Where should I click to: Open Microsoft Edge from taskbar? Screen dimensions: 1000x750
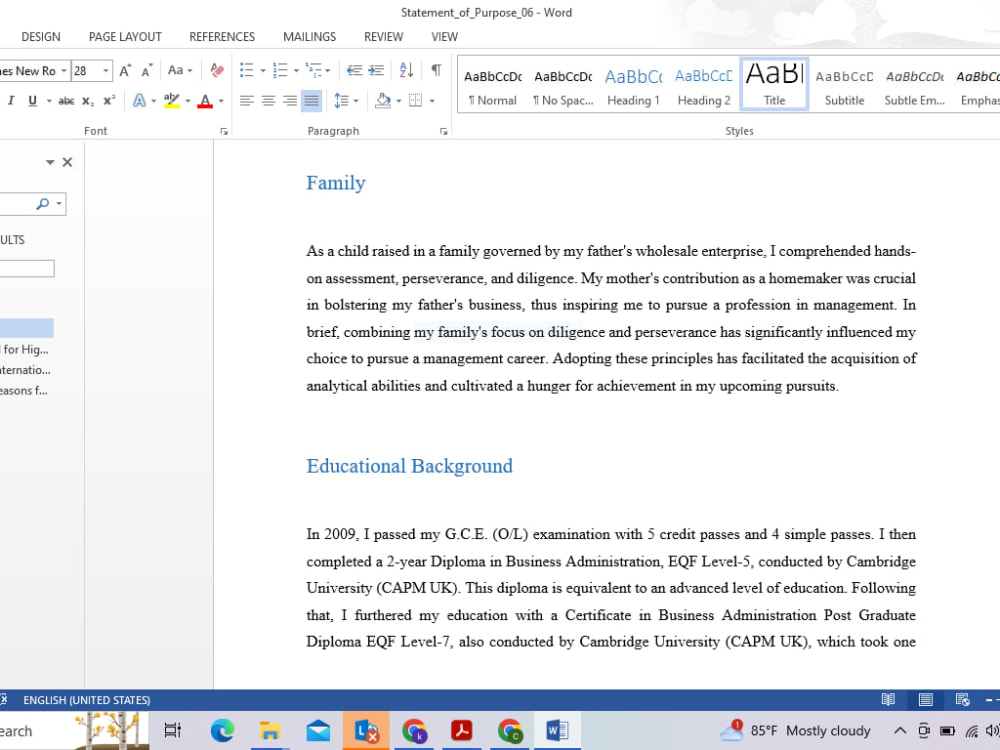coord(222,731)
